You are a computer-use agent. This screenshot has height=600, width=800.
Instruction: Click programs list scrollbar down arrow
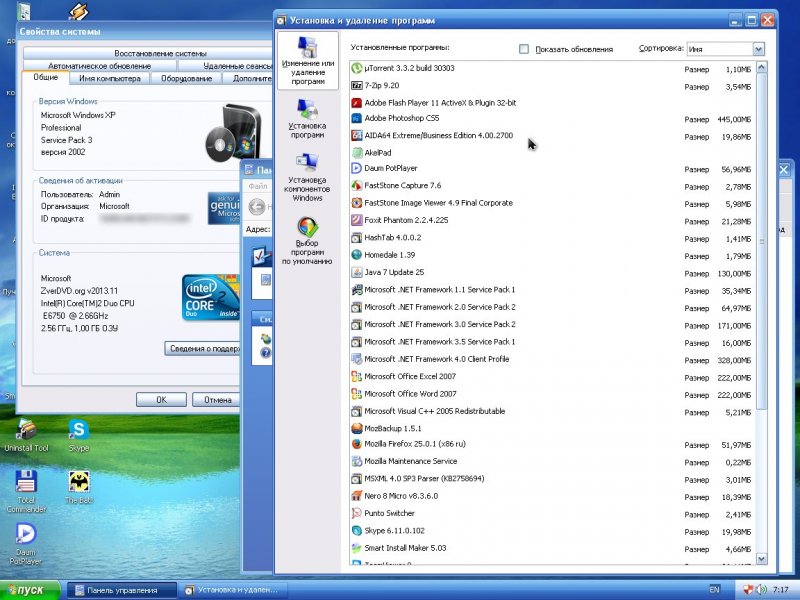(761, 559)
